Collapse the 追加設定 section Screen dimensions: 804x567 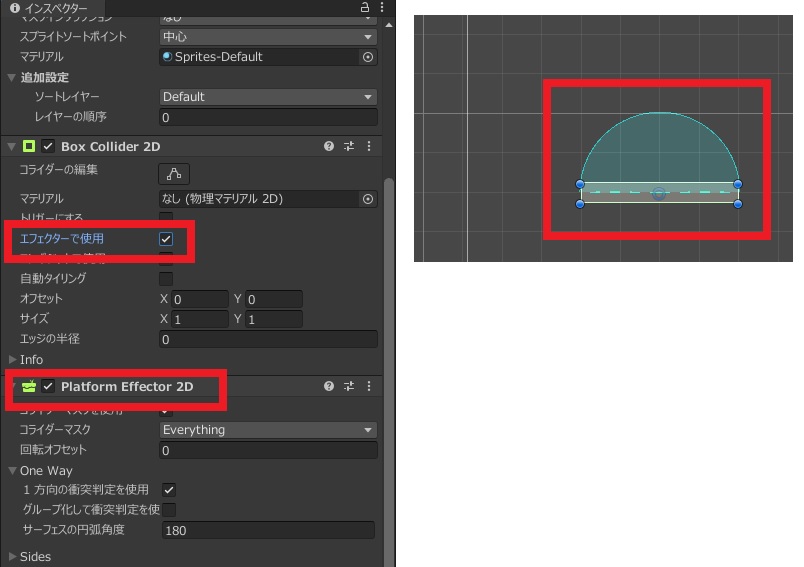(x=11, y=77)
